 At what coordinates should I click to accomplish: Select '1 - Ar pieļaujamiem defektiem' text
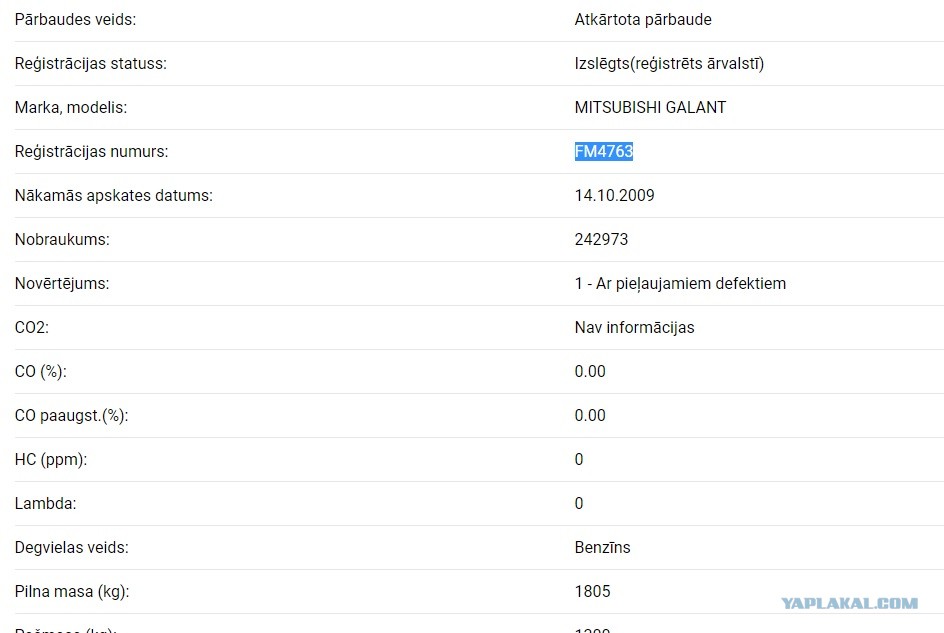[x=680, y=284]
